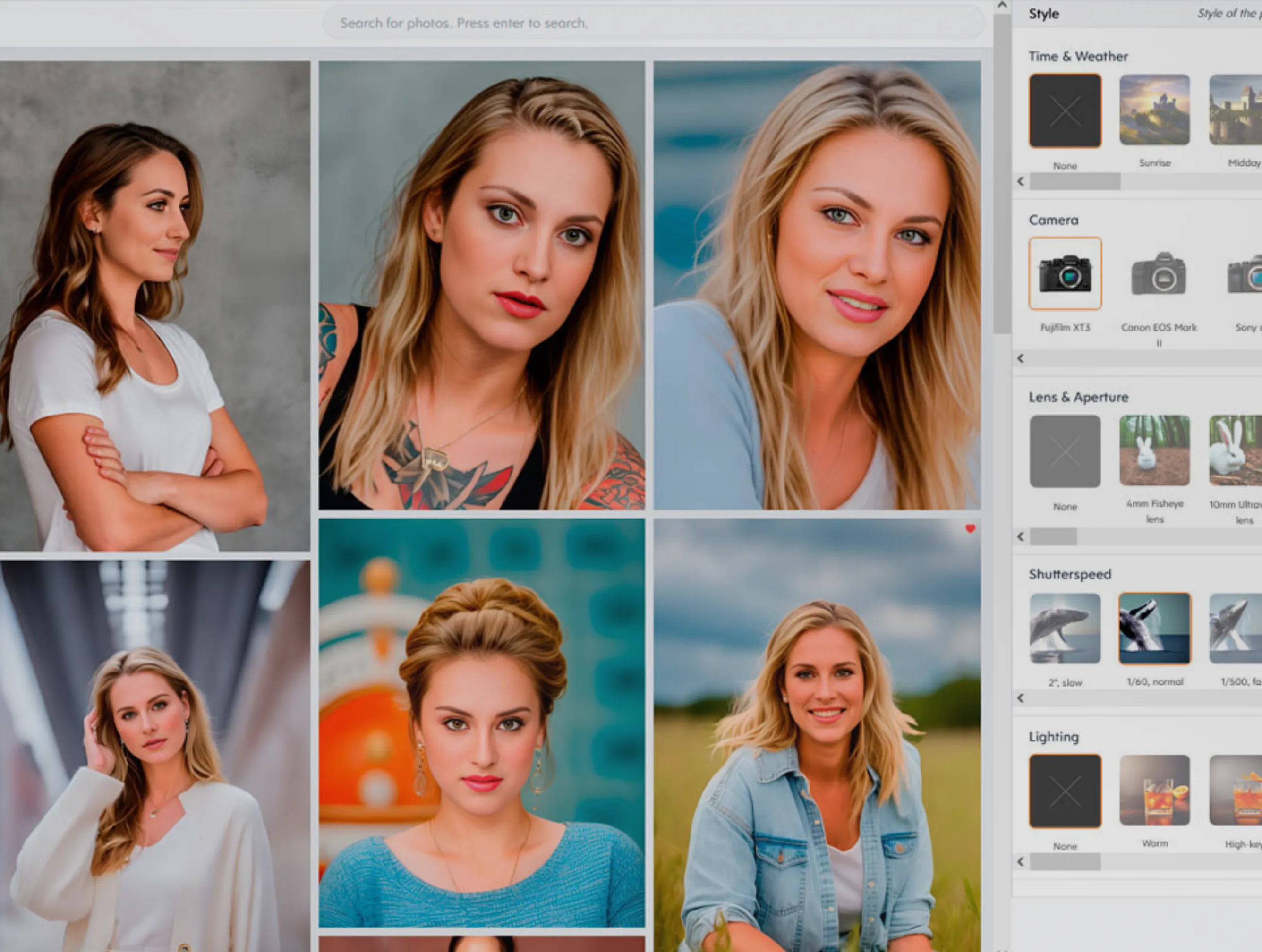Viewport: 1262px width, 952px height.
Task: Choose the 2 second slow shutterspeed
Action: (1065, 629)
